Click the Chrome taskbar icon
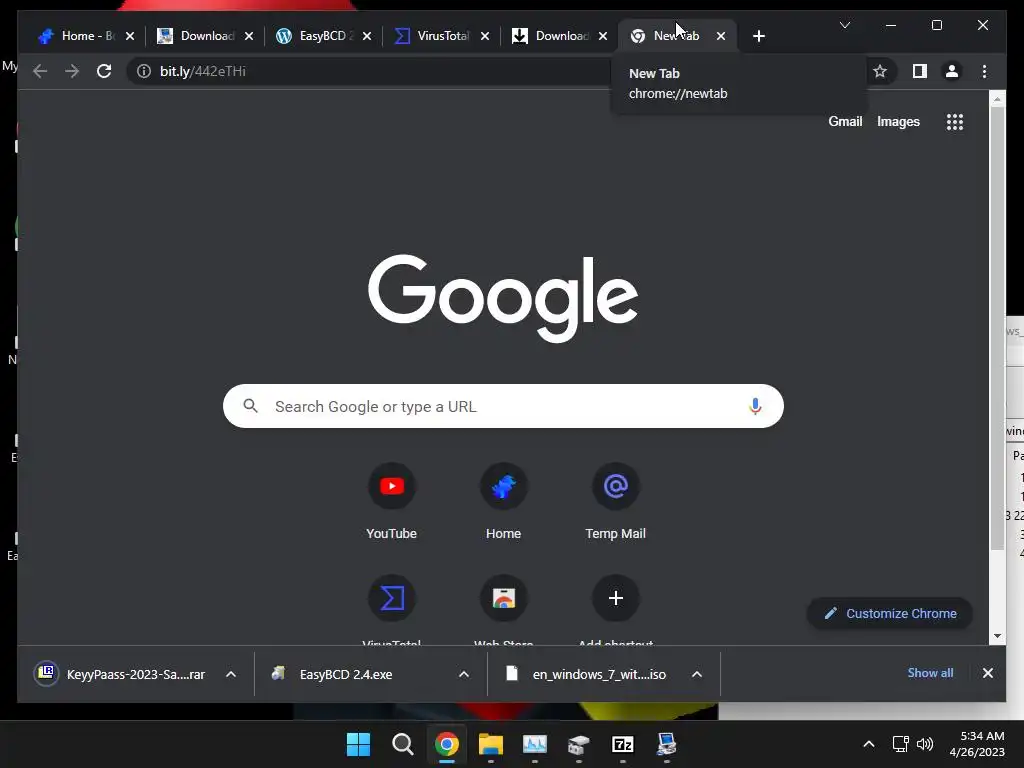This screenshot has width=1024, height=768. [x=447, y=744]
